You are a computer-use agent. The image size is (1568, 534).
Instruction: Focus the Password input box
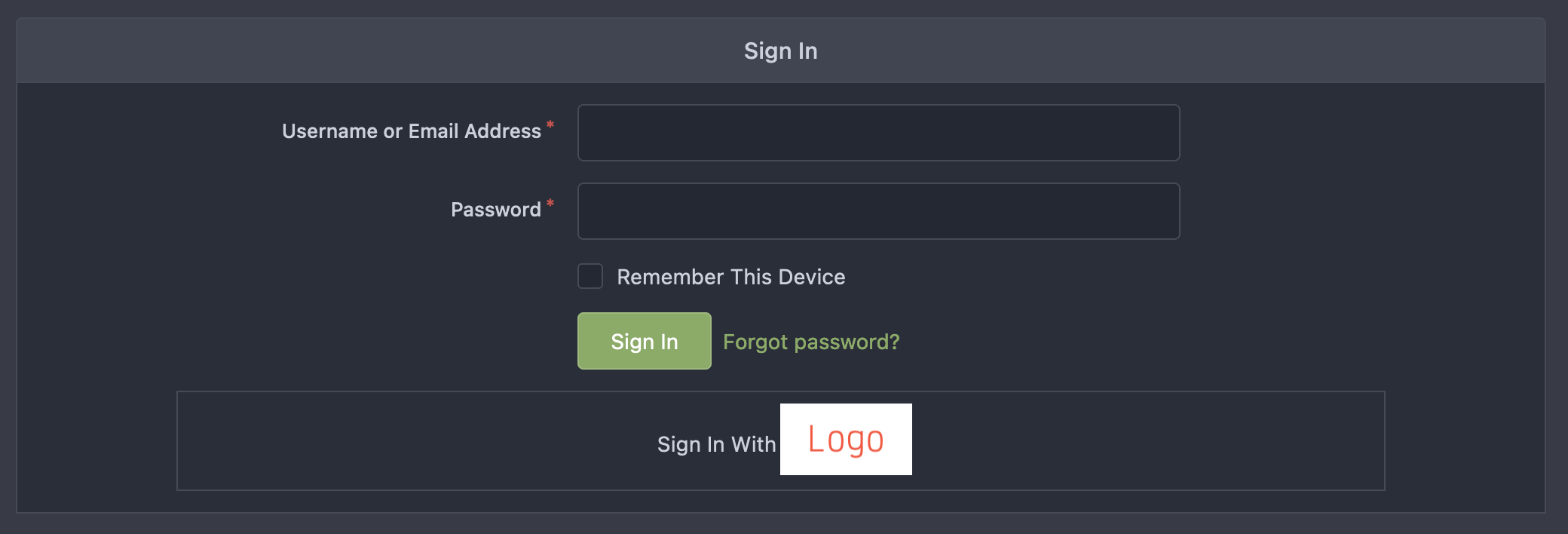[878, 211]
